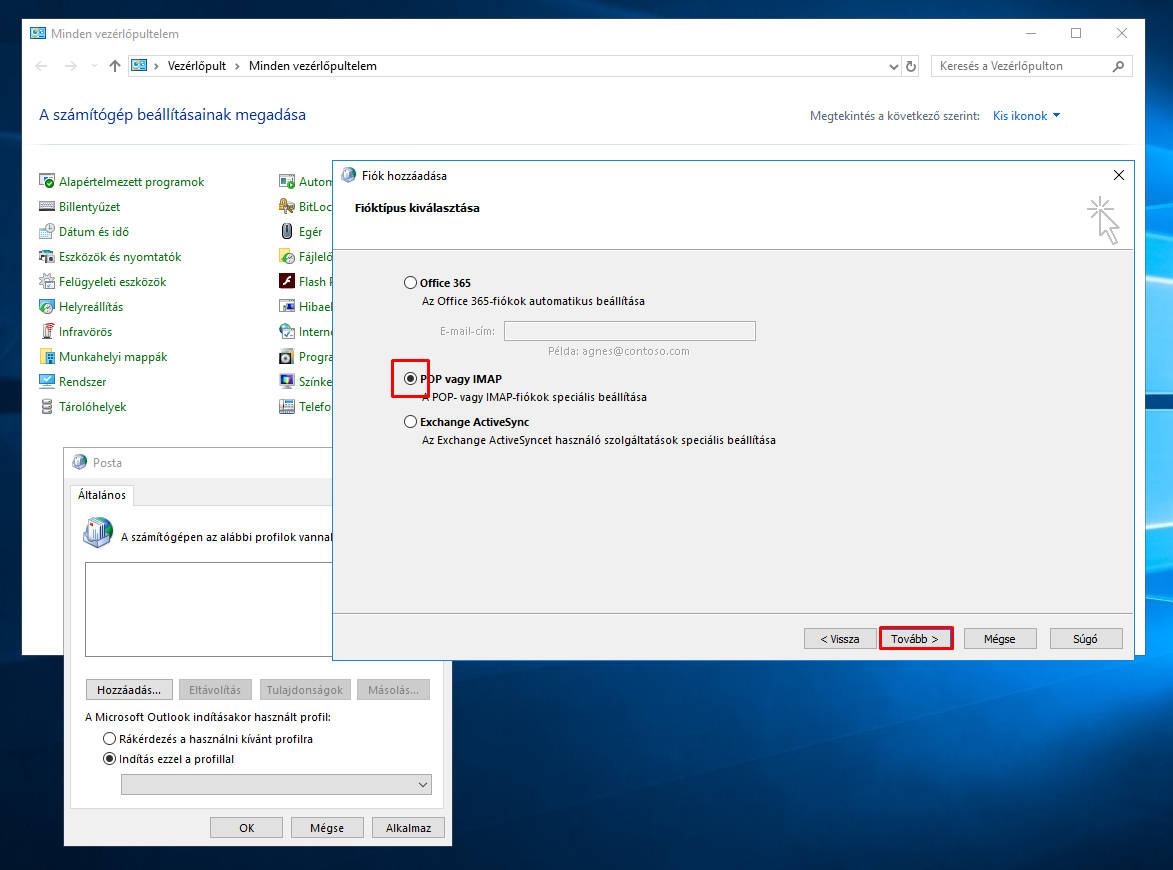Open the Rendszer monitor icon

[x=46, y=382]
